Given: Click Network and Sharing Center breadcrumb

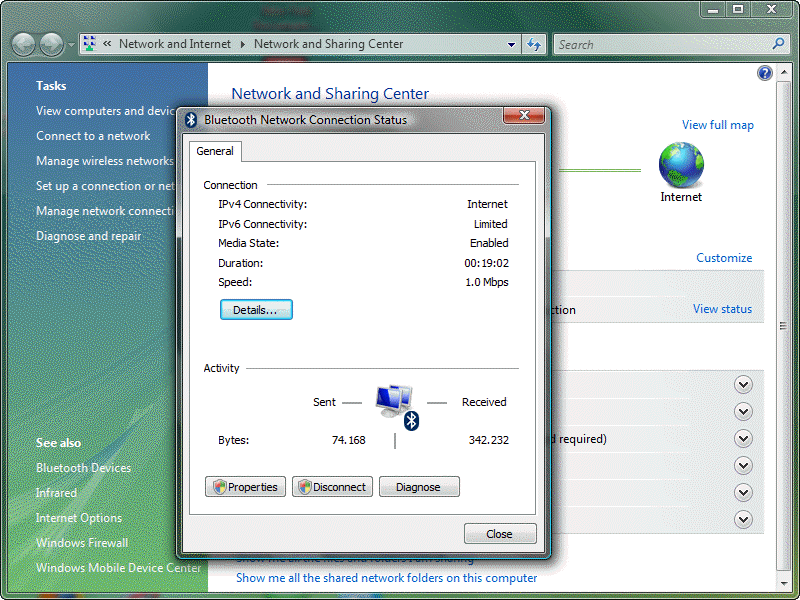Looking at the screenshot, I should tap(329, 44).
